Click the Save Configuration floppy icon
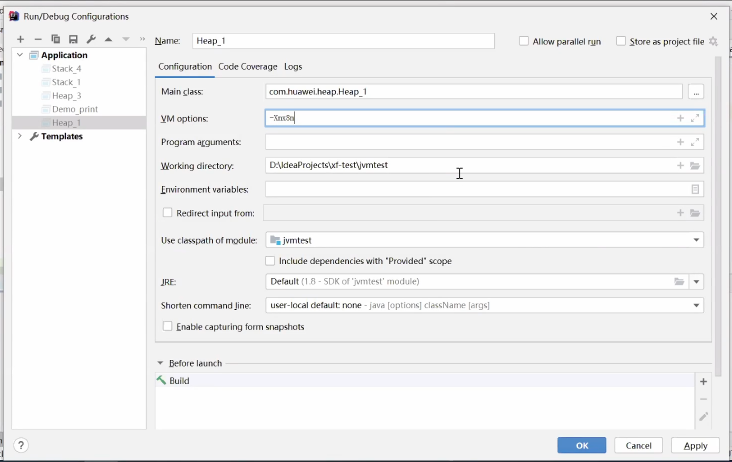The width and height of the screenshot is (732, 462). (x=73, y=39)
